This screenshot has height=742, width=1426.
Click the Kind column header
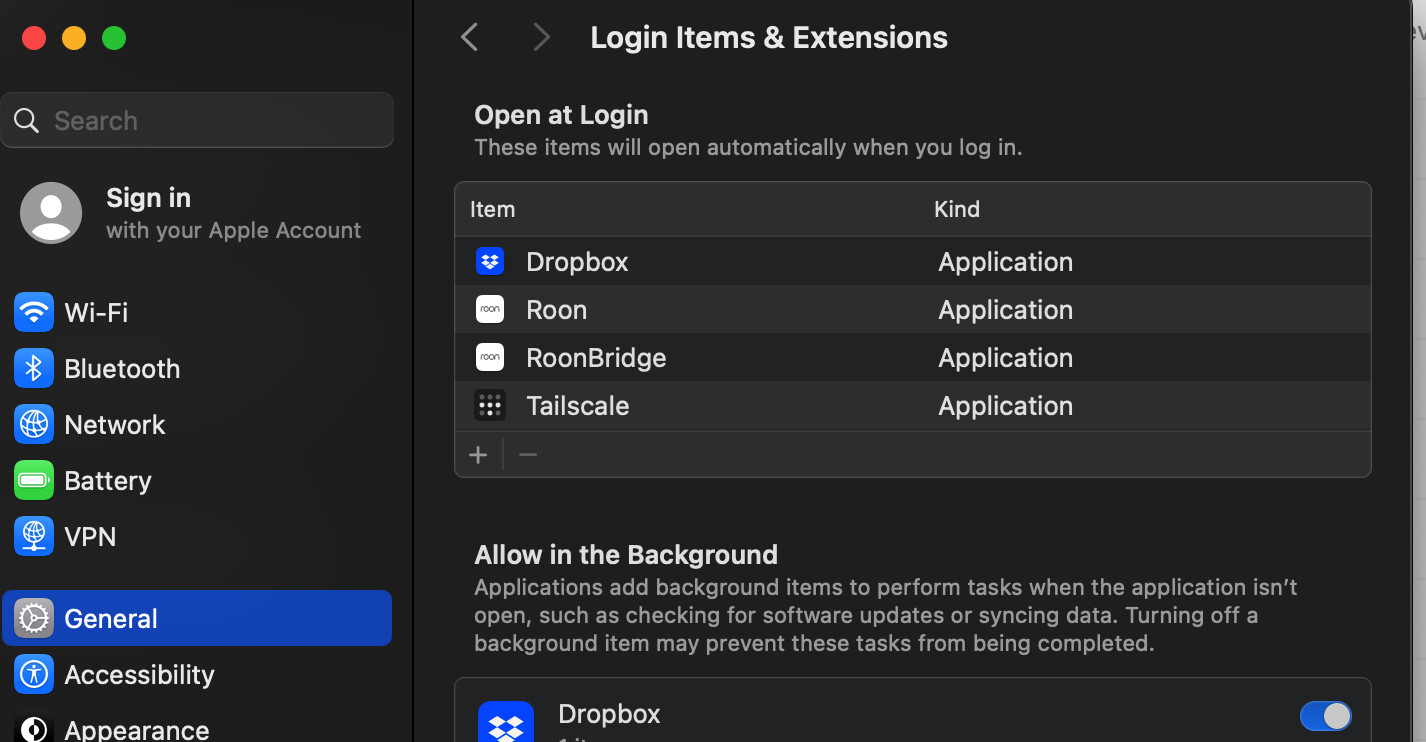[x=957, y=209]
